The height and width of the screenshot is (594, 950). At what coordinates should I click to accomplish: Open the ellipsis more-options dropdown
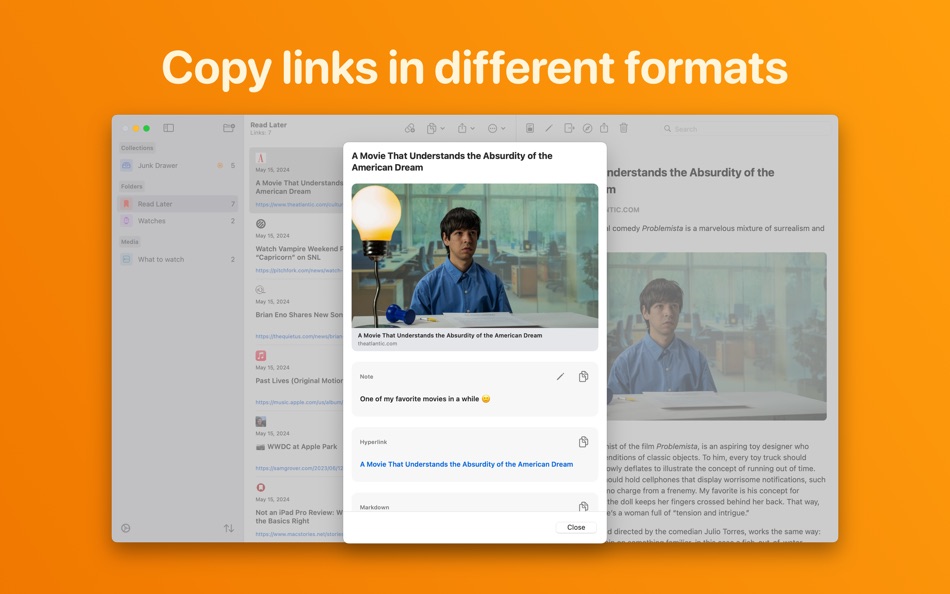click(x=496, y=128)
